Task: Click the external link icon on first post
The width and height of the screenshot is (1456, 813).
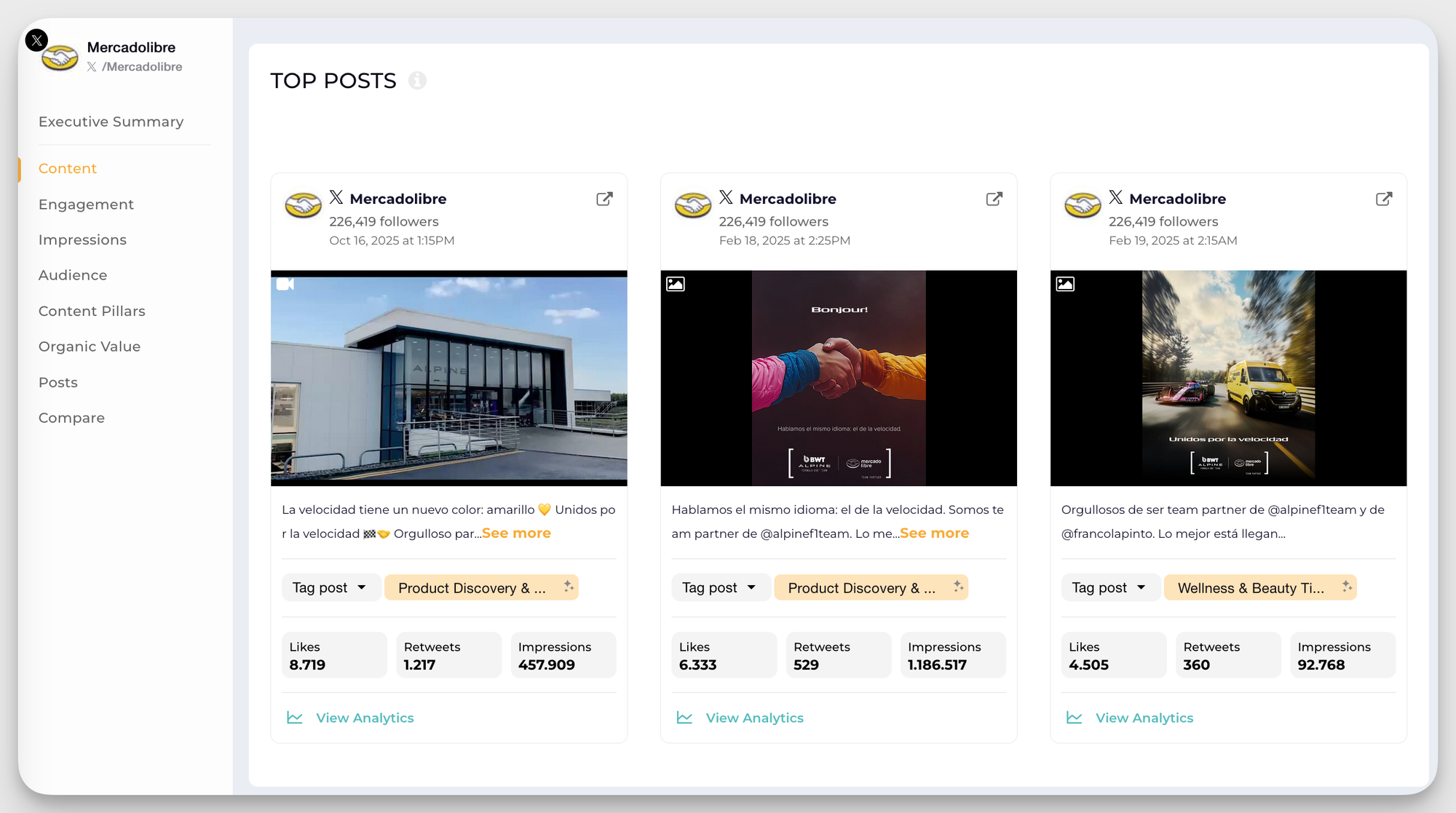Action: pyautogui.click(x=604, y=198)
